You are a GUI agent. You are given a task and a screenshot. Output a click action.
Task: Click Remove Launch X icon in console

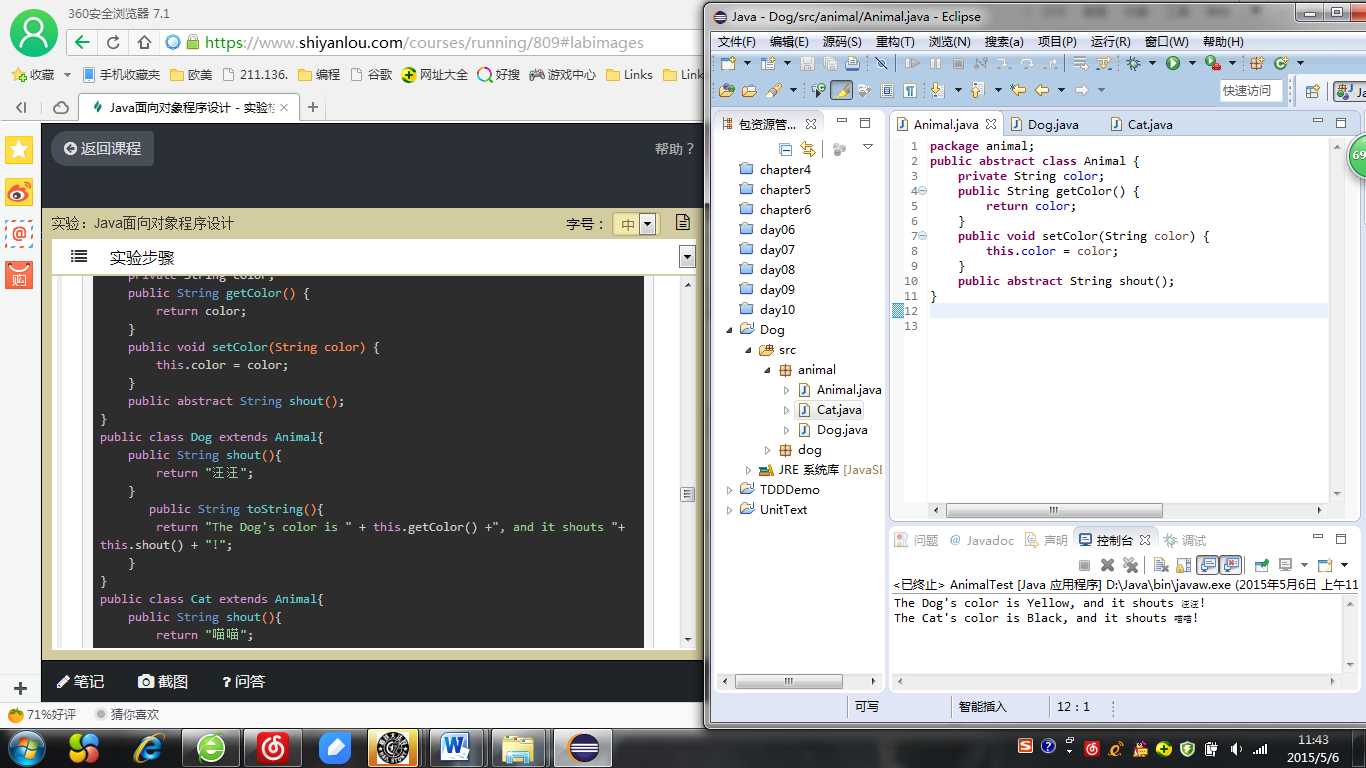tap(1107, 565)
